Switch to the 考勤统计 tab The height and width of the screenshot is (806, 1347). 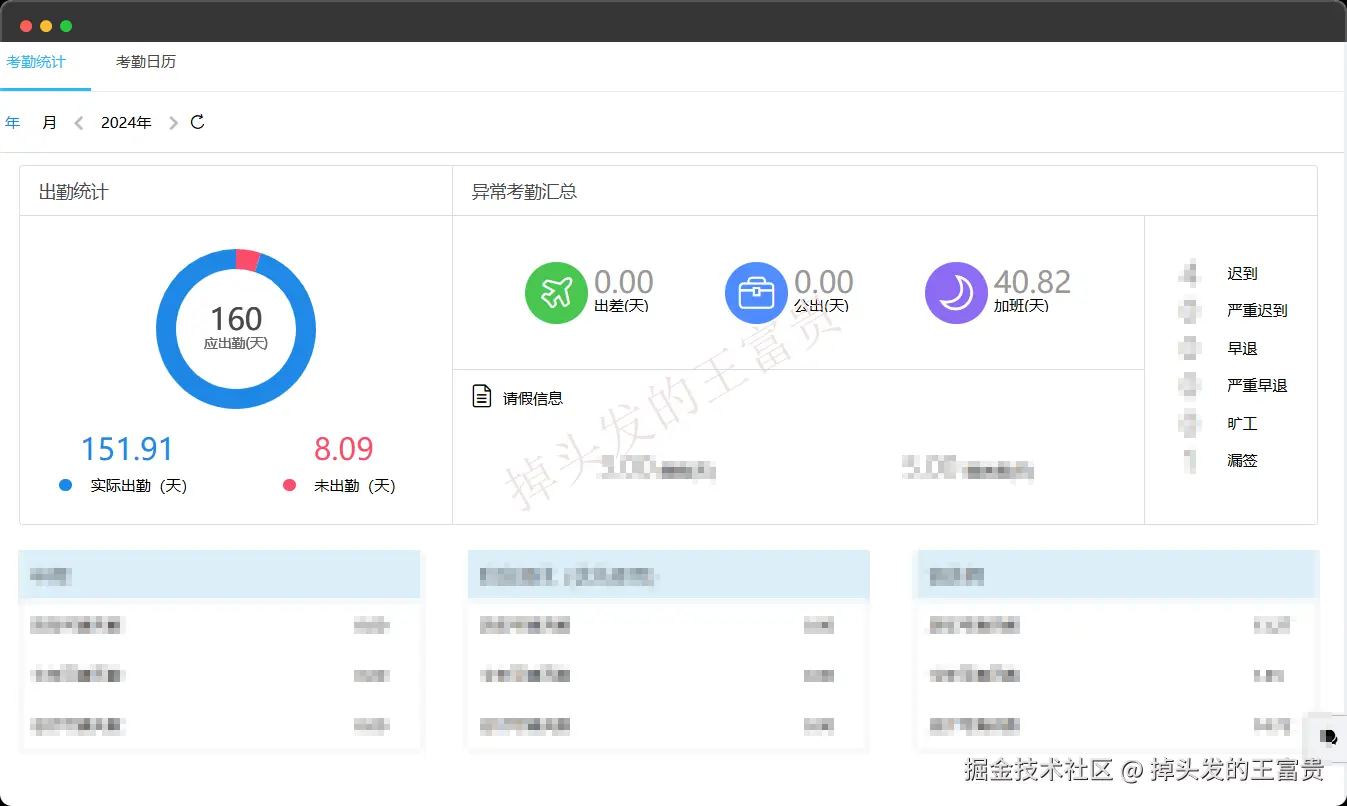click(36, 62)
